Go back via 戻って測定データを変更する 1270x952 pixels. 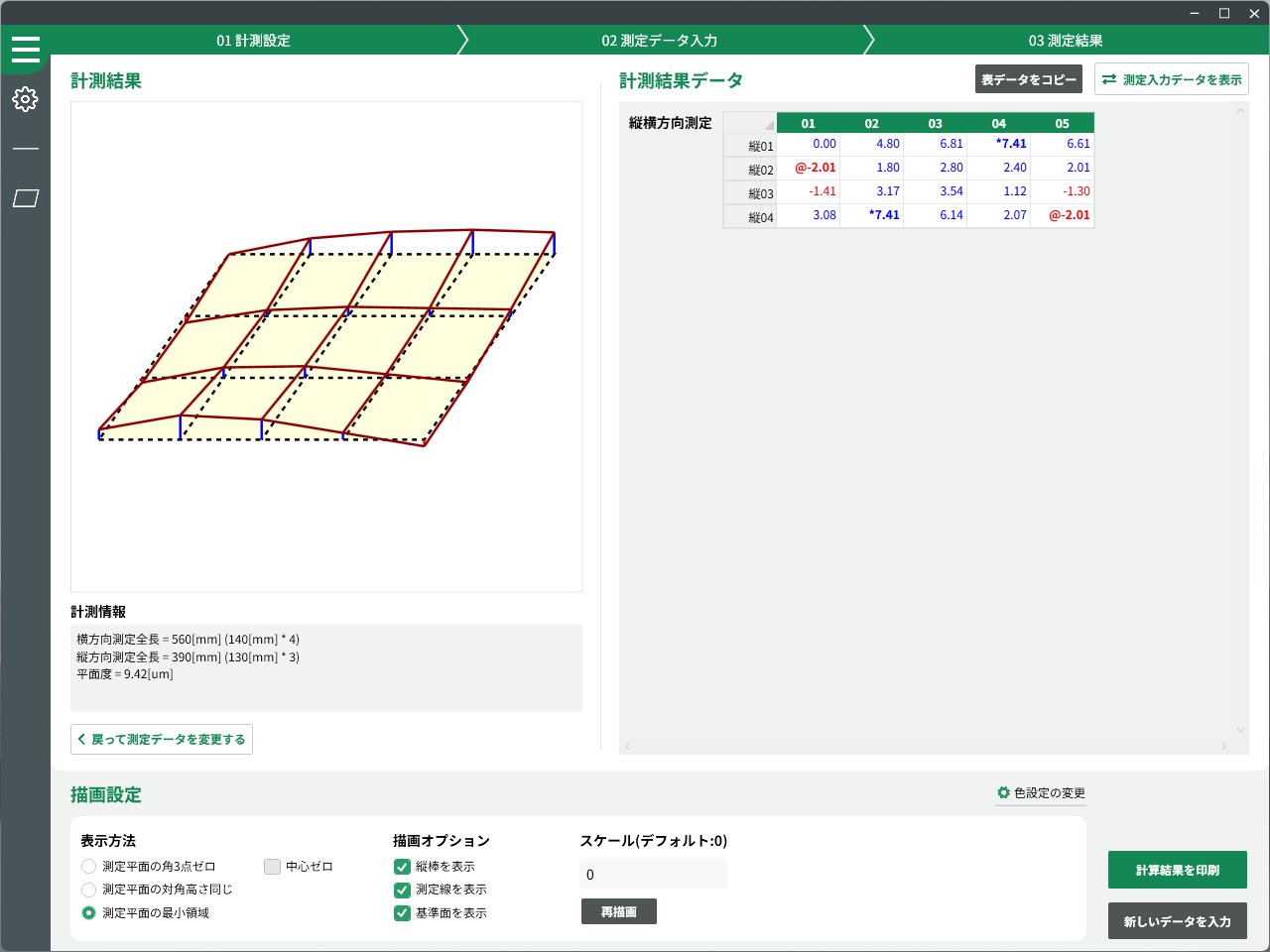[162, 740]
